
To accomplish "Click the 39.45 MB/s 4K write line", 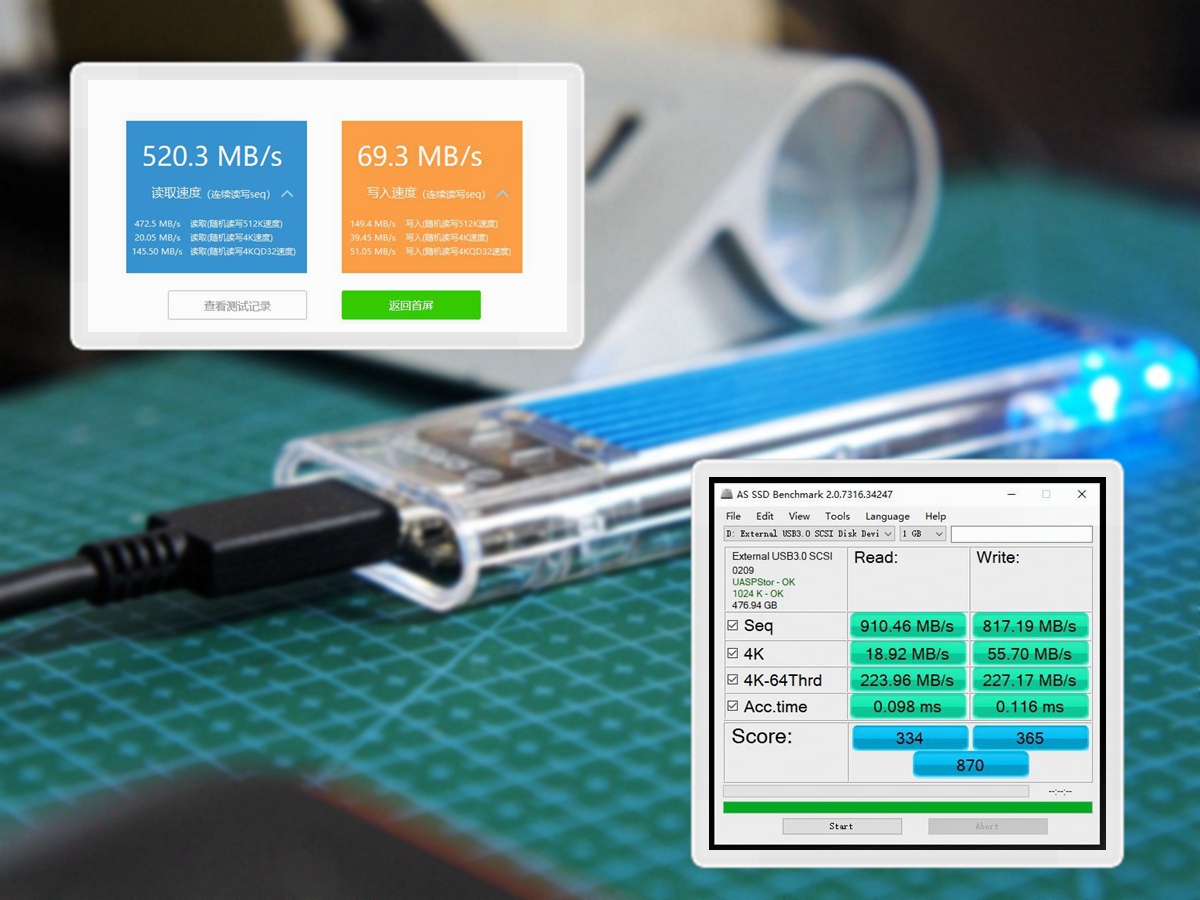I will [x=419, y=238].
